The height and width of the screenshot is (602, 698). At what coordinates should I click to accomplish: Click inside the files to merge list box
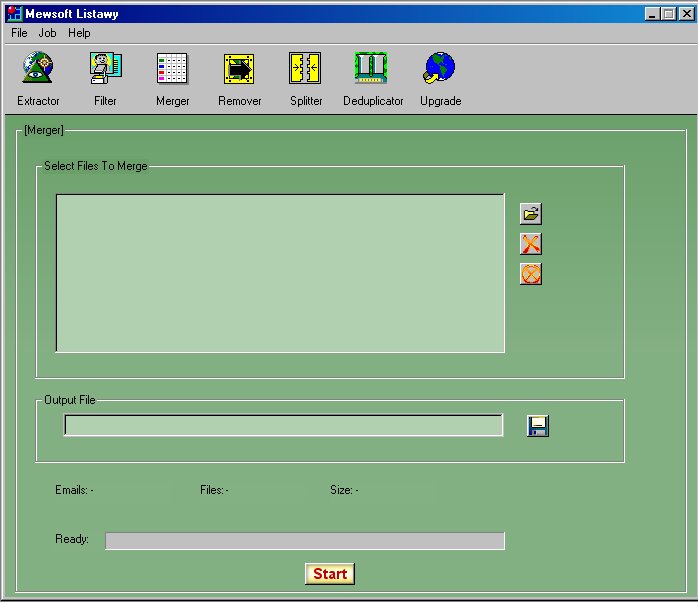(280, 273)
